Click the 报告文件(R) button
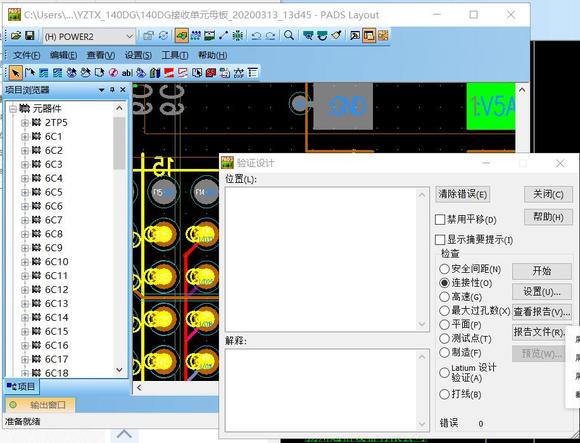The height and width of the screenshot is (443, 580). click(x=539, y=333)
